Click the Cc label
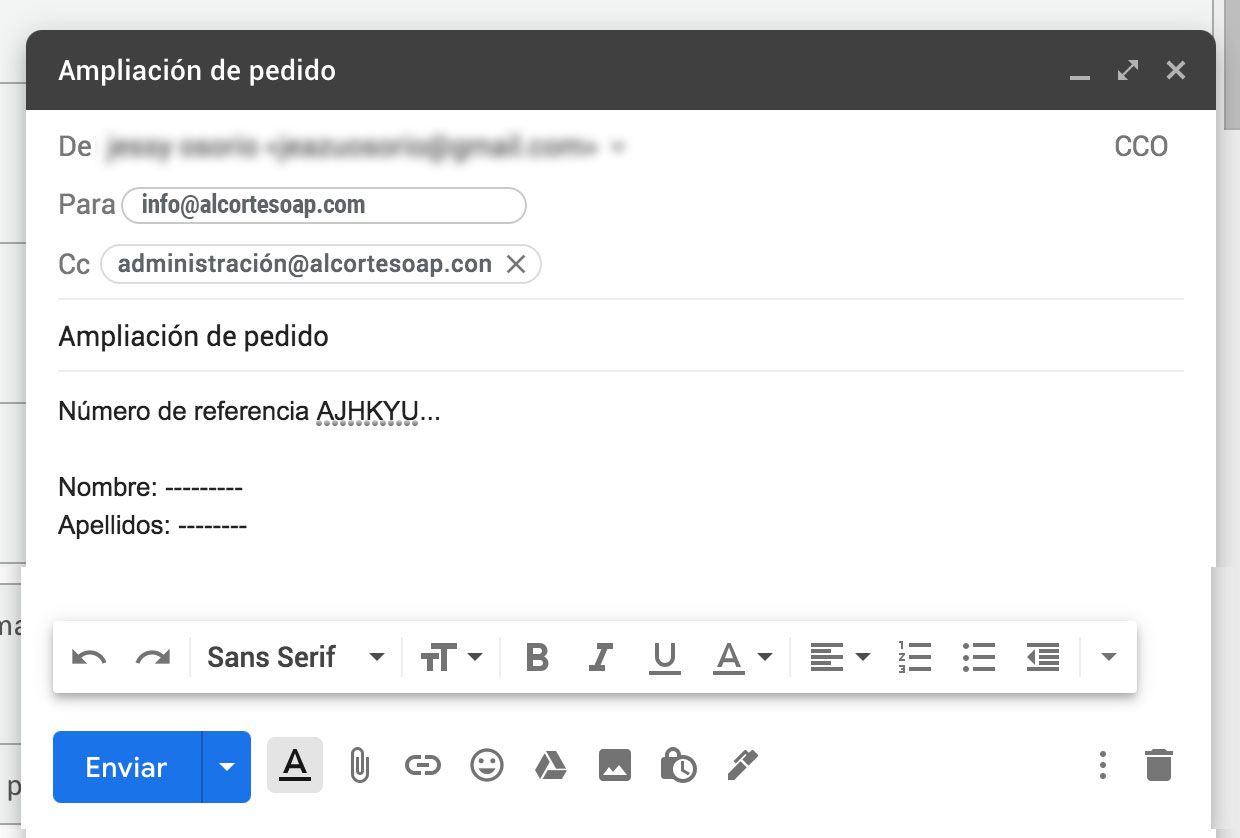Image resolution: width=1240 pixels, height=838 pixels. click(75, 264)
